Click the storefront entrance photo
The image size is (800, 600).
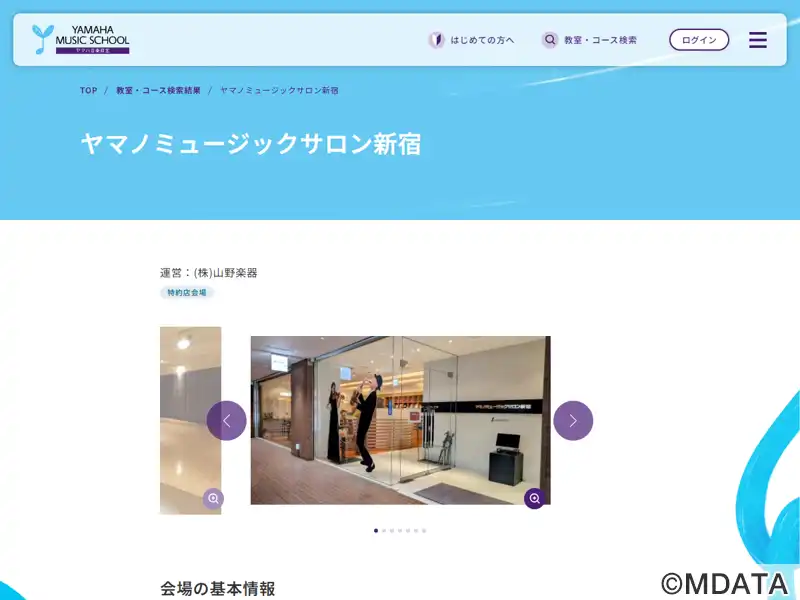coord(401,420)
